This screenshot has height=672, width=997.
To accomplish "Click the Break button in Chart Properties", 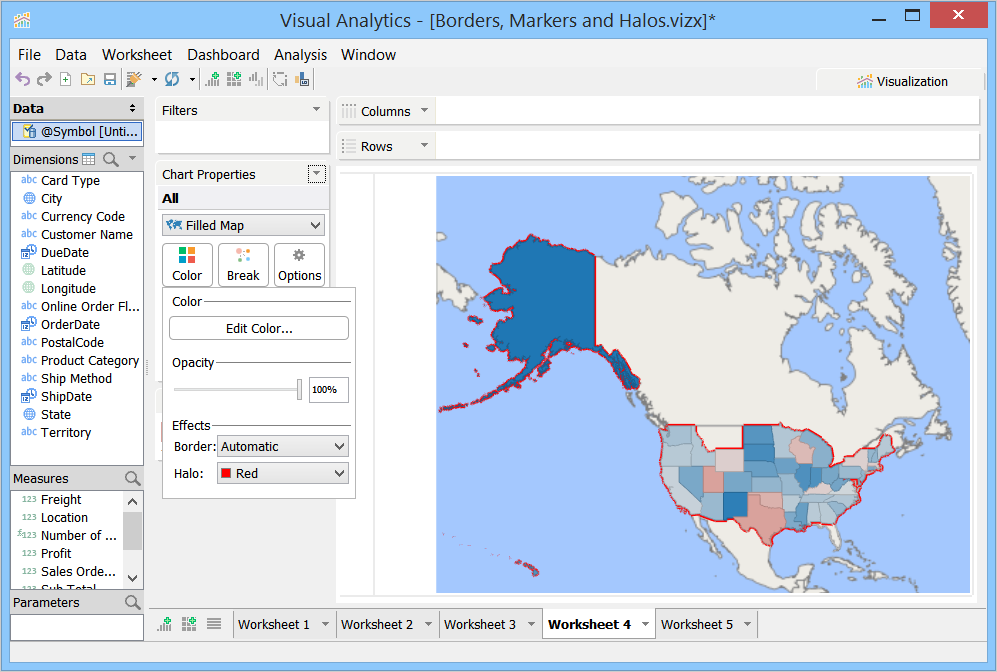I will pyautogui.click(x=243, y=264).
